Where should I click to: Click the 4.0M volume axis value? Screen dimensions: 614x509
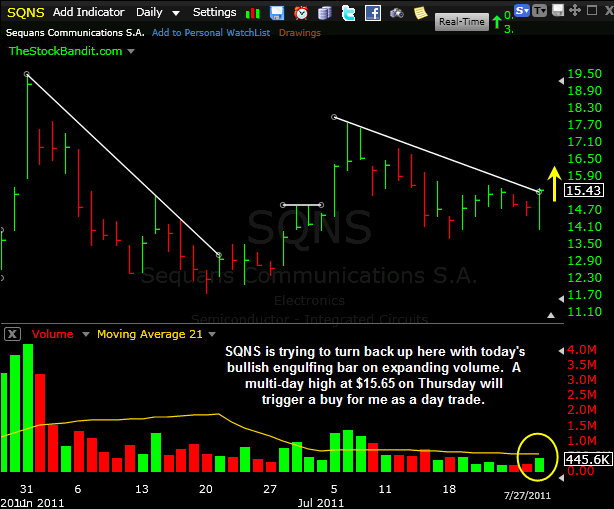click(x=582, y=350)
